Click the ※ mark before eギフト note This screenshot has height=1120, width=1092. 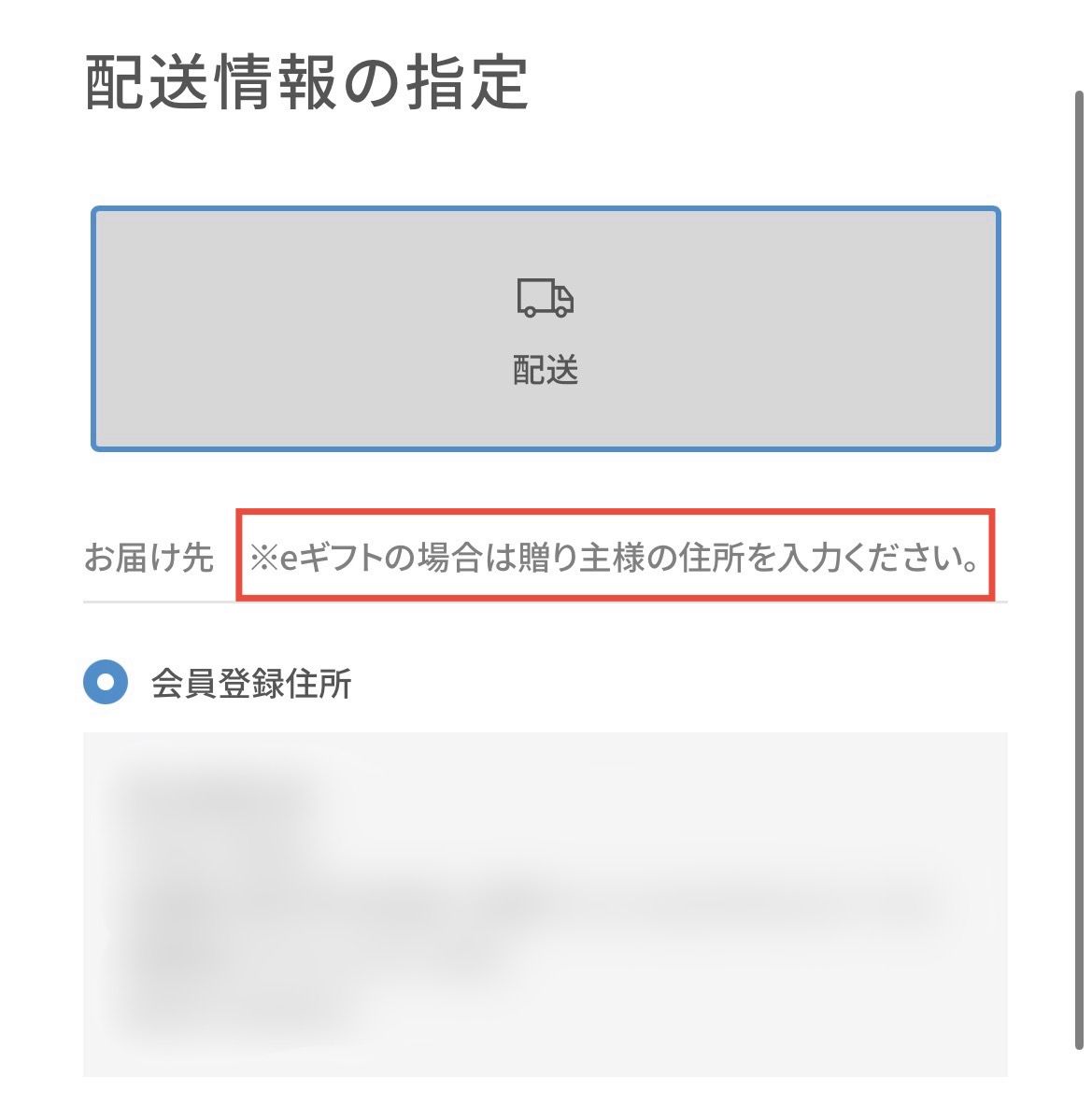pos(263,558)
